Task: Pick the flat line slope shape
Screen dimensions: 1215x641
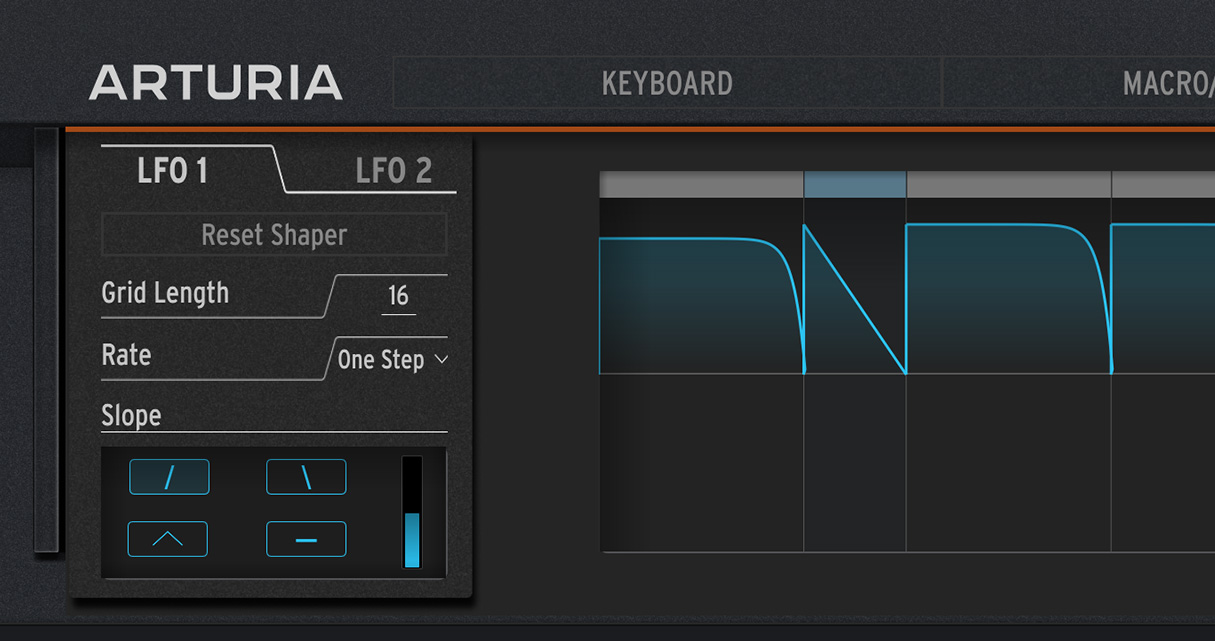Action: [306, 539]
